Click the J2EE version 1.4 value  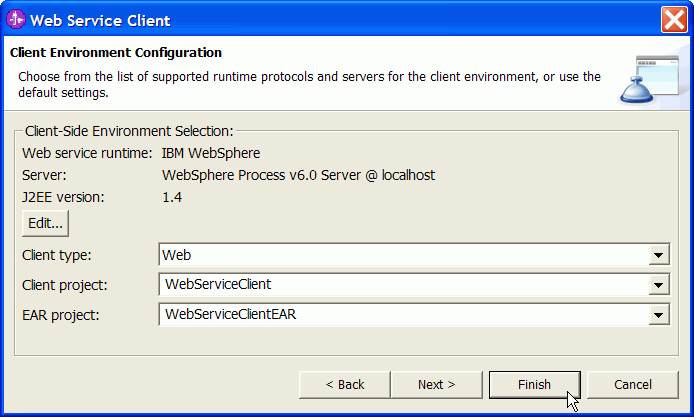tap(172, 197)
